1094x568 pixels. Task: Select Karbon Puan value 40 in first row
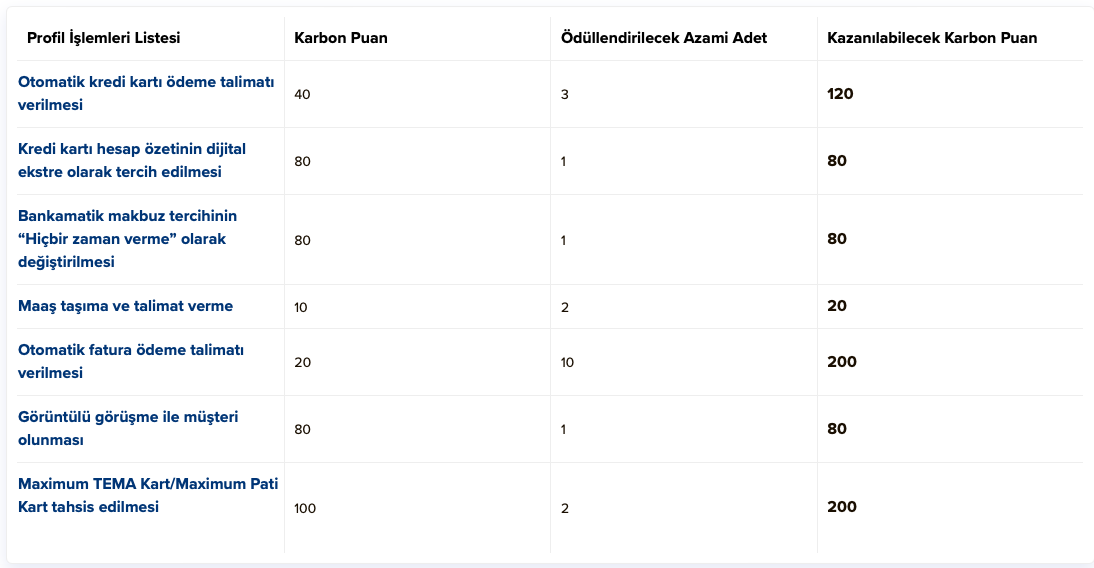coord(303,94)
